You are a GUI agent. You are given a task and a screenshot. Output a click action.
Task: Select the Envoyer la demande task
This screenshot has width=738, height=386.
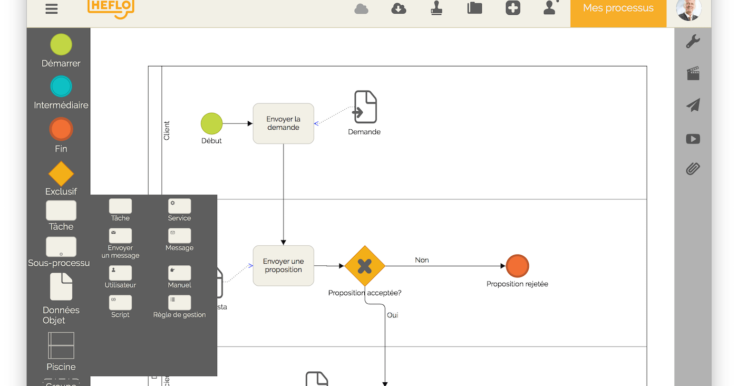click(x=283, y=123)
